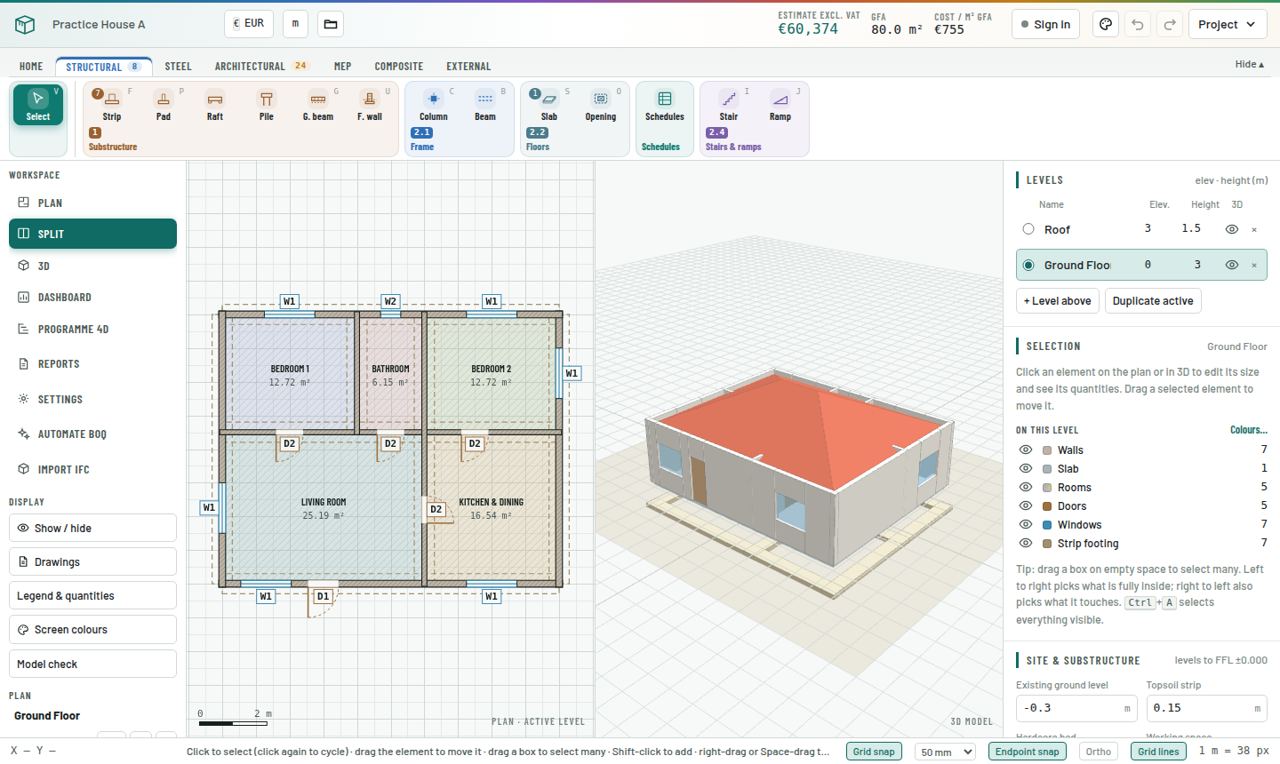Open Automate BOQ

click(x=93, y=434)
